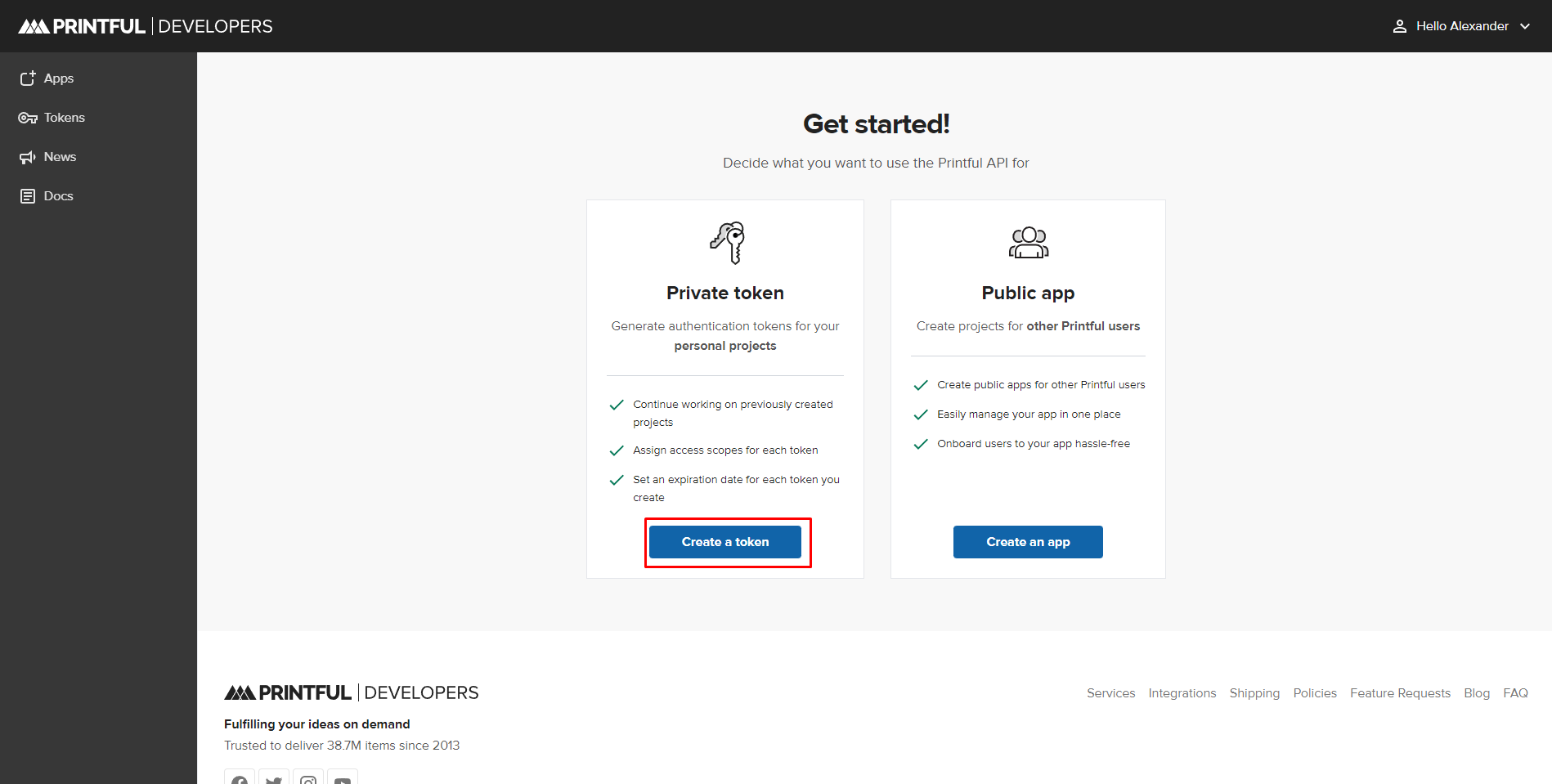Image resolution: width=1552 pixels, height=784 pixels.
Task: Click the Facebook icon in the footer
Action: pyautogui.click(x=240, y=779)
